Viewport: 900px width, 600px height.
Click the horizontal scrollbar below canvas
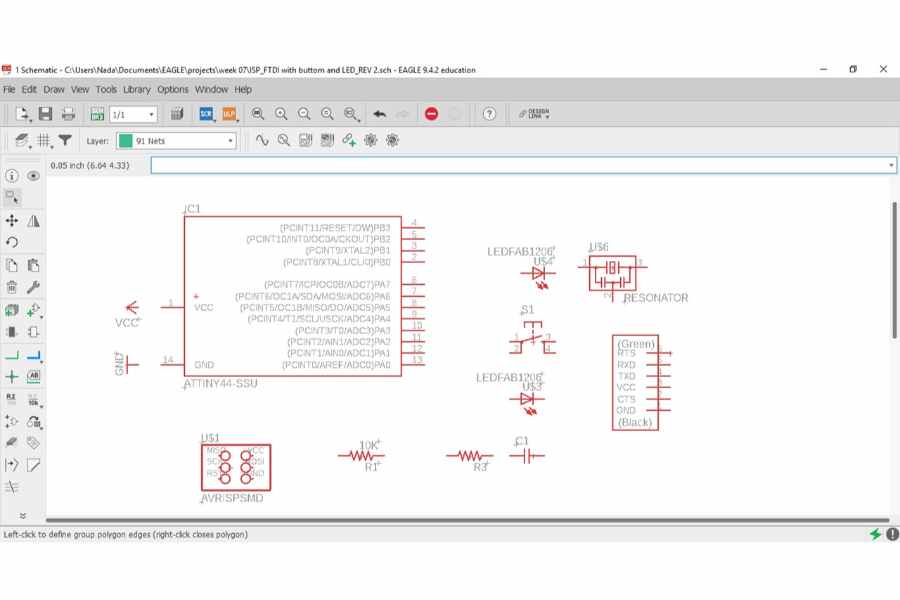468,521
